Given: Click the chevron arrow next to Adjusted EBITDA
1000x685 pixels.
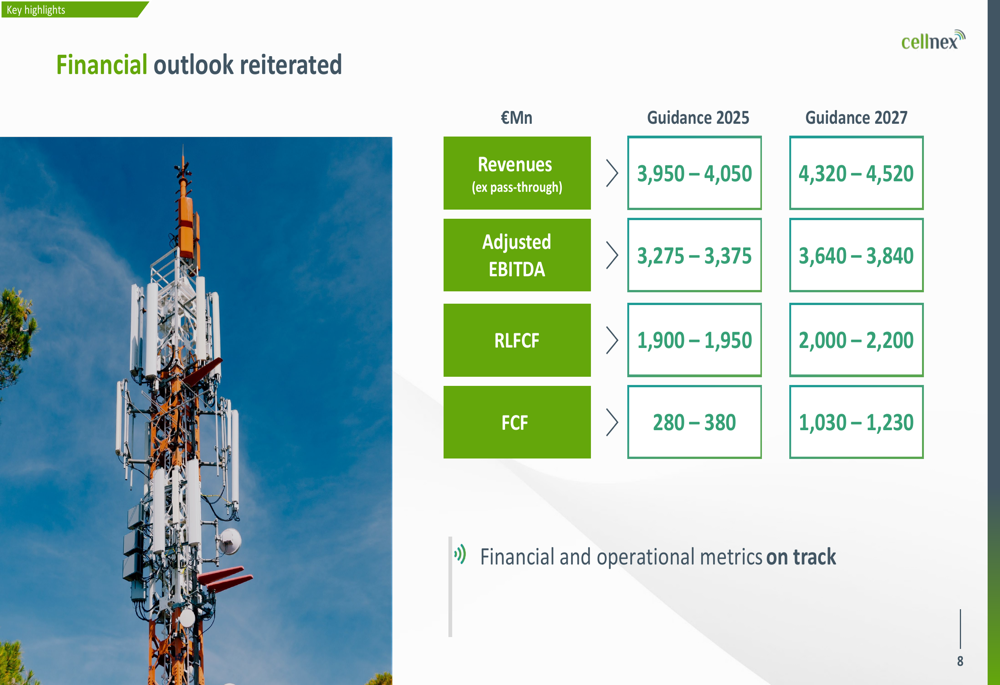Looking at the screenshot, I should coord(612,255).
